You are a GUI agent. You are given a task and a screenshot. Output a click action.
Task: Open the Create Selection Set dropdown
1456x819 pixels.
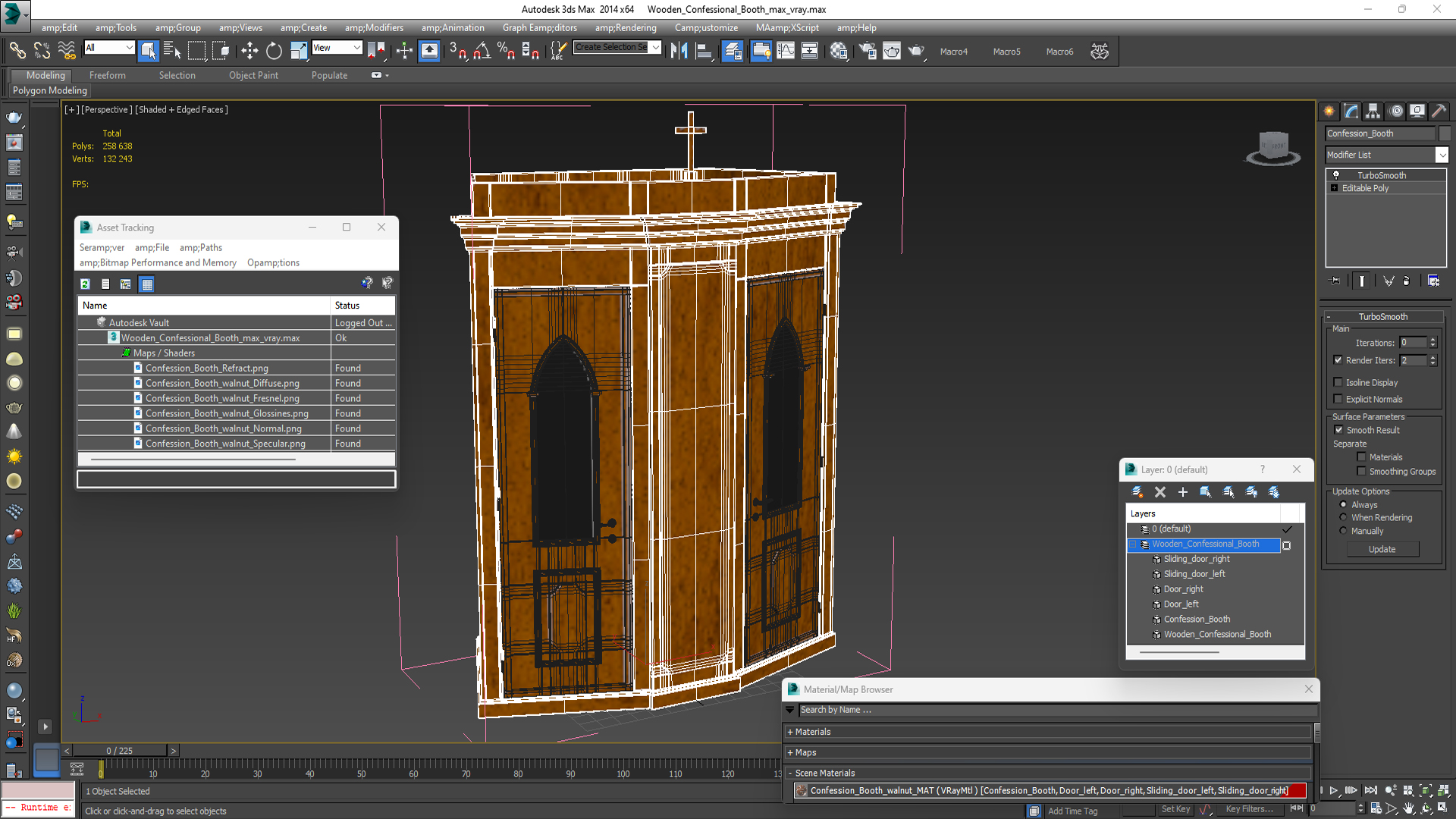click(656, 47)
